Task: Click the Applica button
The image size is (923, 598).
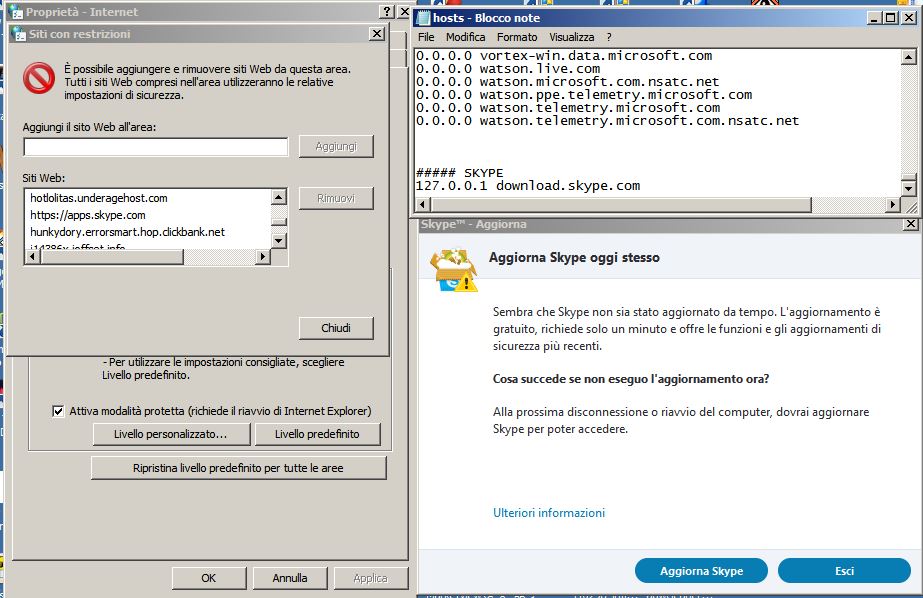Action: coord(371,578)
